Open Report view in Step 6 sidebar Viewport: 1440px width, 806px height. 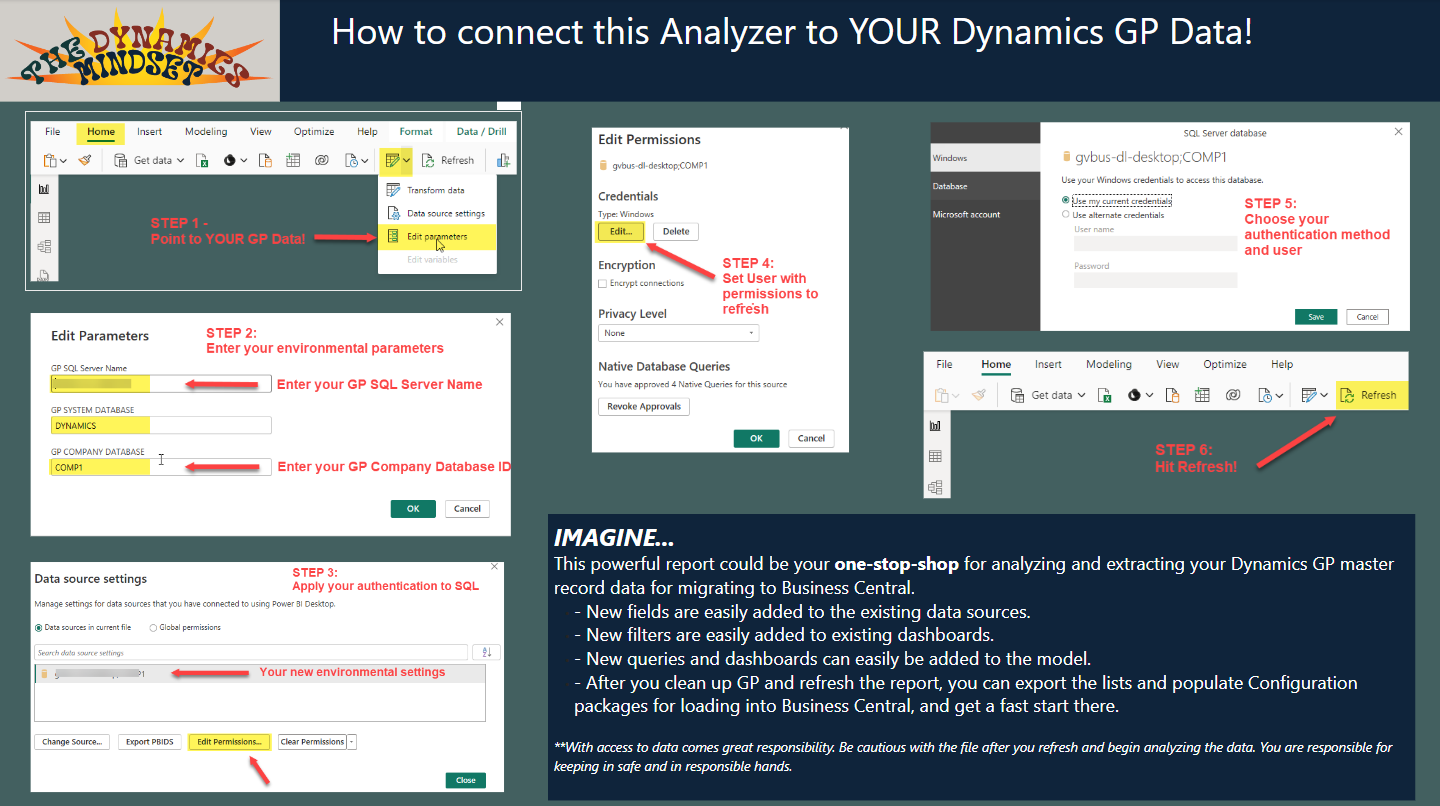pyautogui.click(x=935, y=425)
